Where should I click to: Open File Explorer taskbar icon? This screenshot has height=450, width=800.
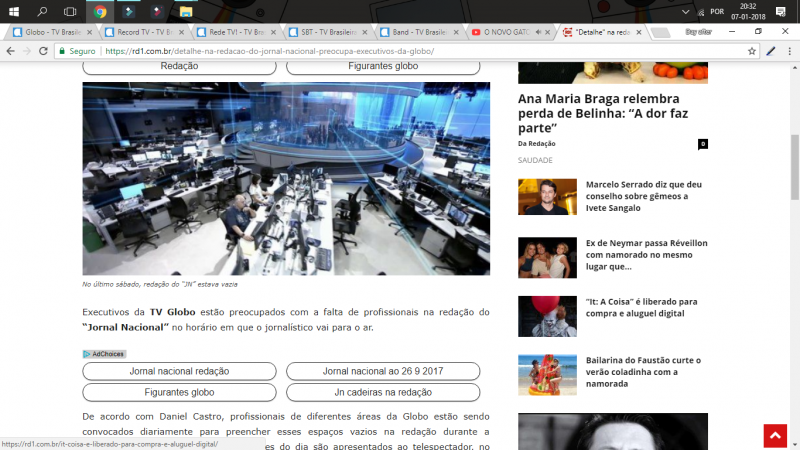(186, 11)
